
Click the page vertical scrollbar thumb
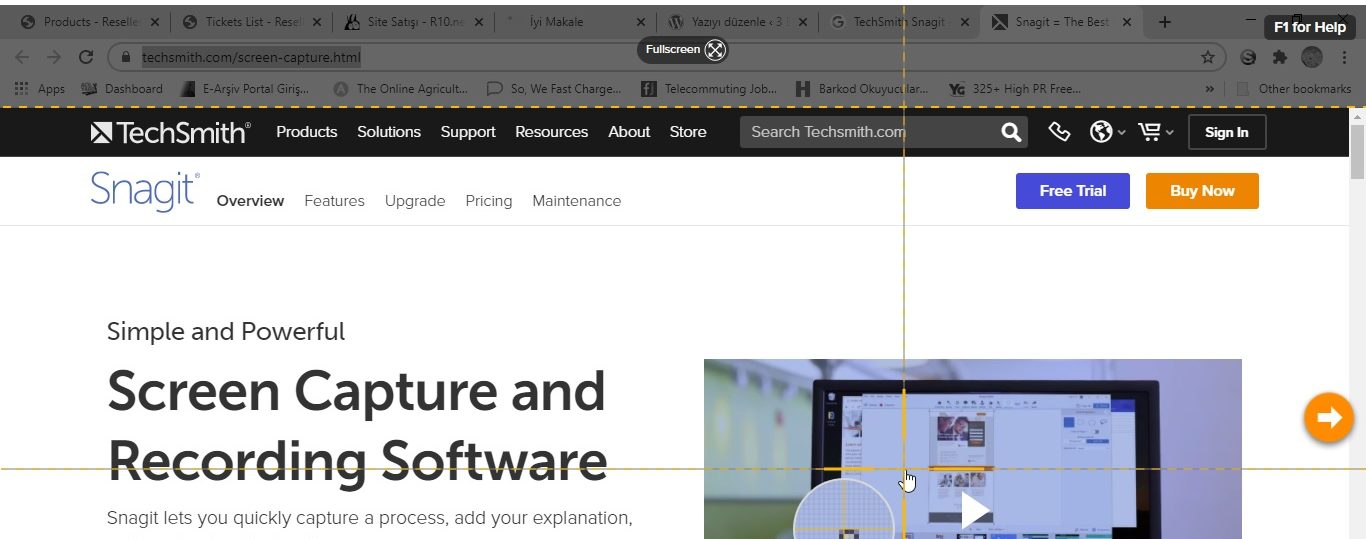tap(1357, 152)
